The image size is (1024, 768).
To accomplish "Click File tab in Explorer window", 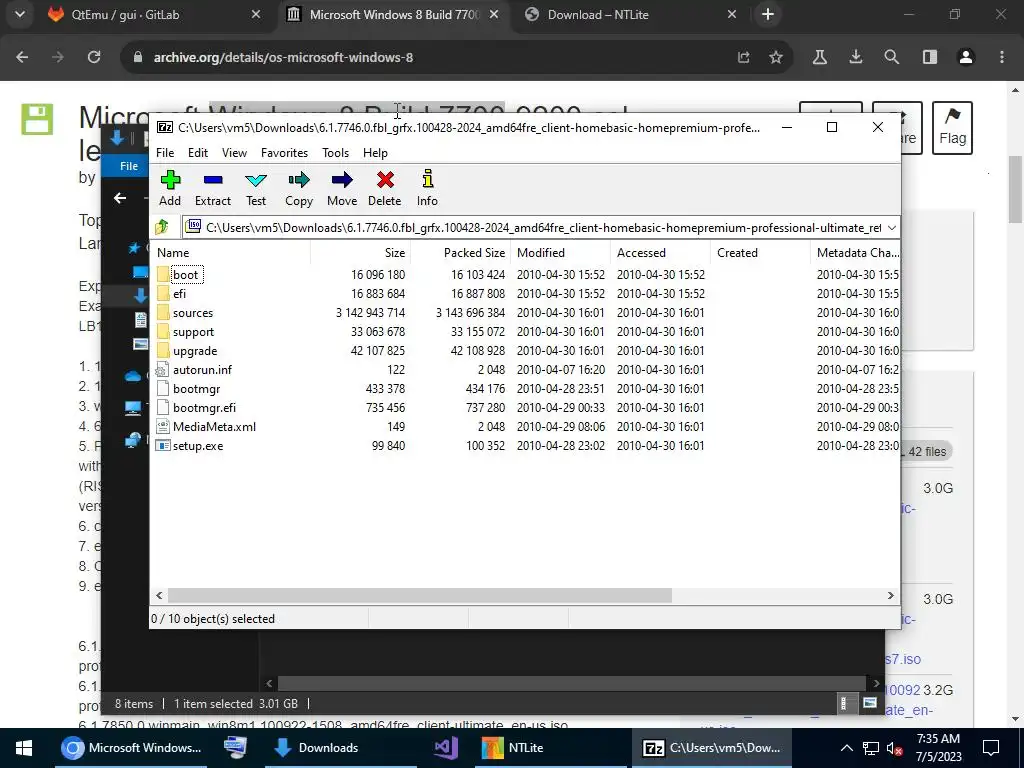I will pos(129,166).
